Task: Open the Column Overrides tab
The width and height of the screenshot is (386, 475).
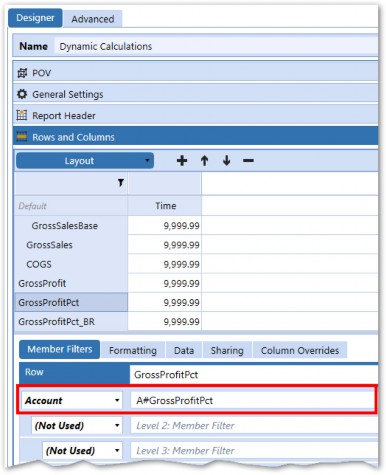Action: point(300,350)
